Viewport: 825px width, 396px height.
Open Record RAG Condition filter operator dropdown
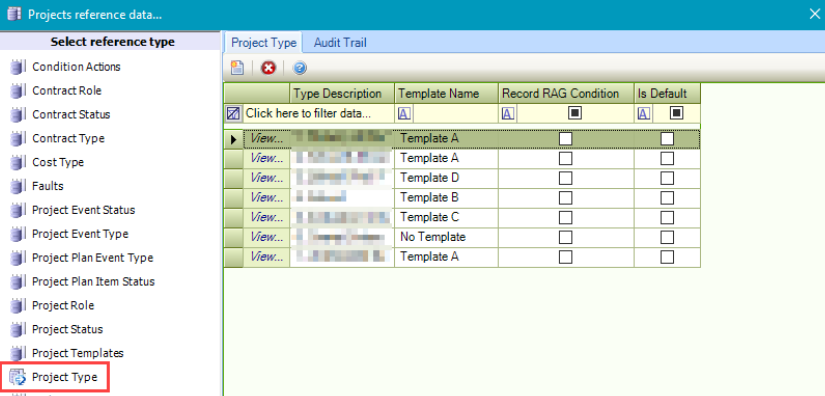508,113
